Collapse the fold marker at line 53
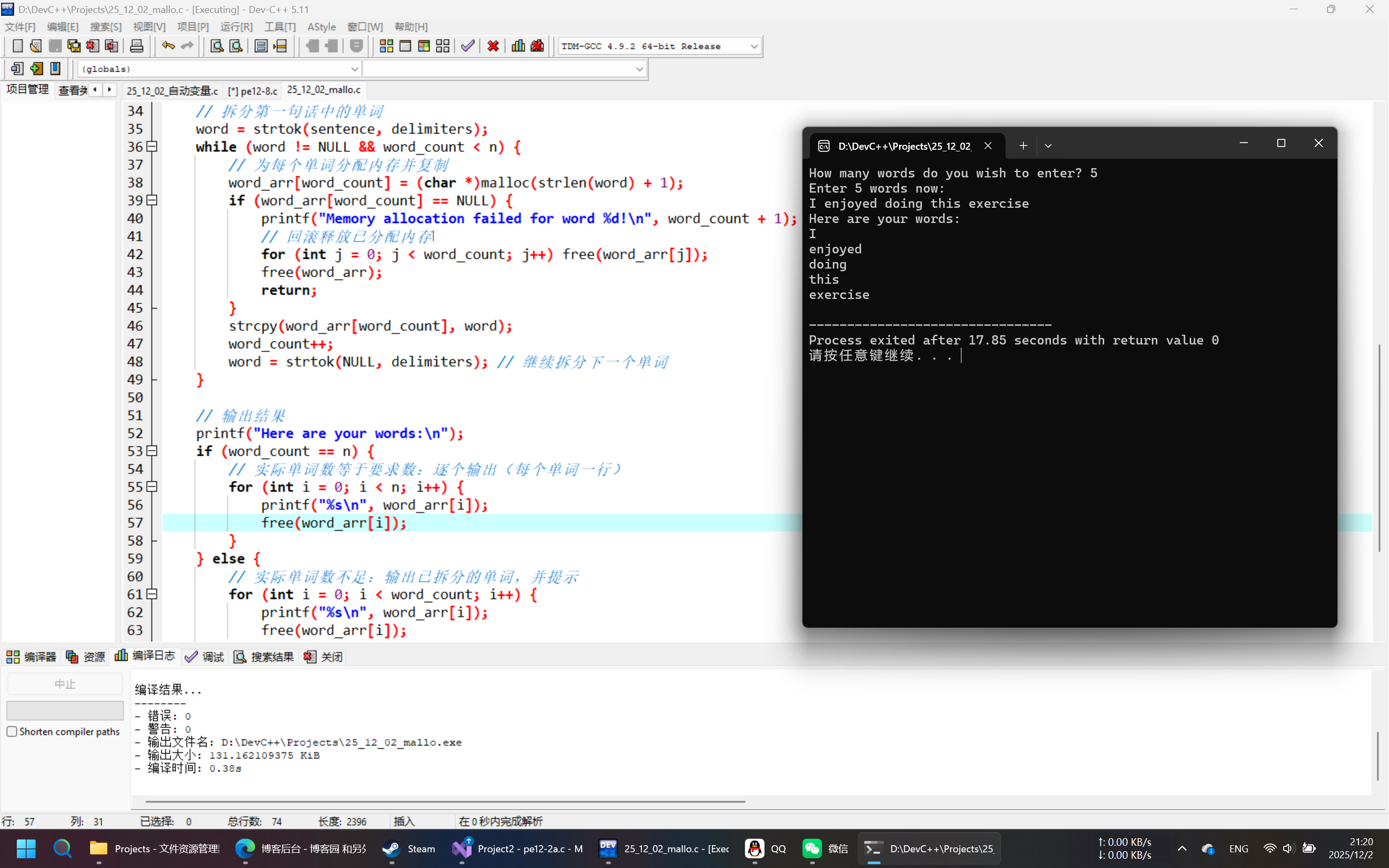This screenshot has width=1389, height=868. pyautogui.click(x=152, y=451)
